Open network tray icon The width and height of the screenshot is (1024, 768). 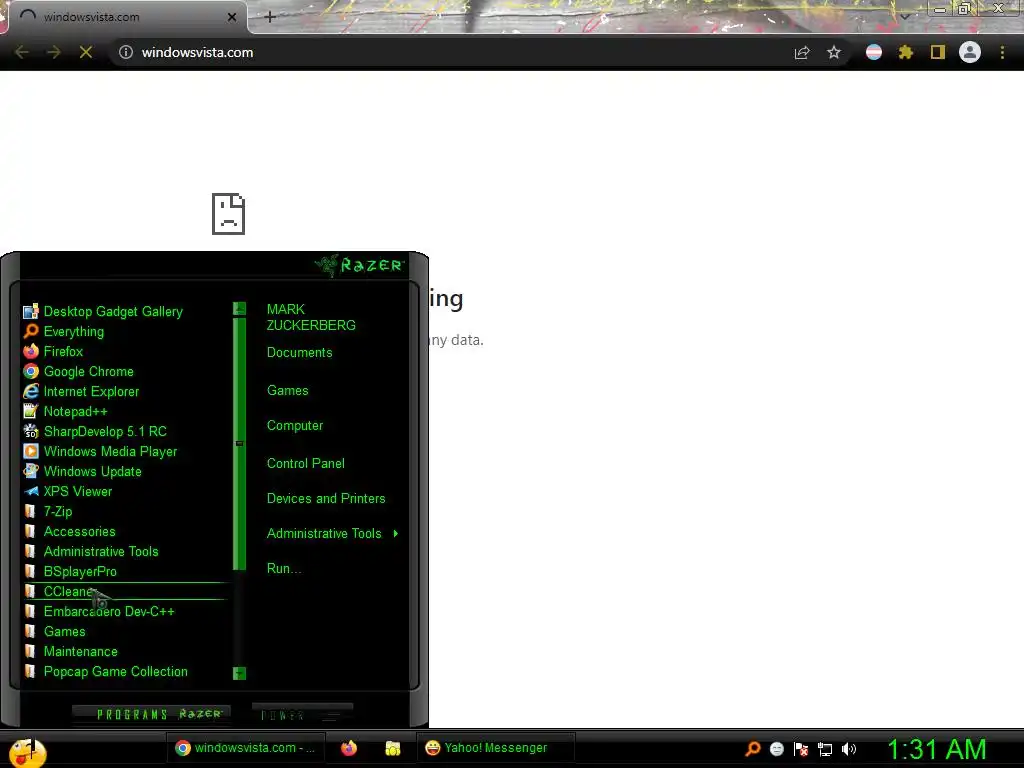(x=825, y=750)
